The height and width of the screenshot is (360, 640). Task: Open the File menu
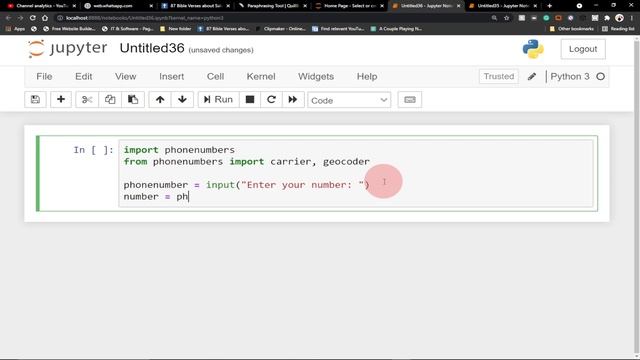(x=44, y=76)
